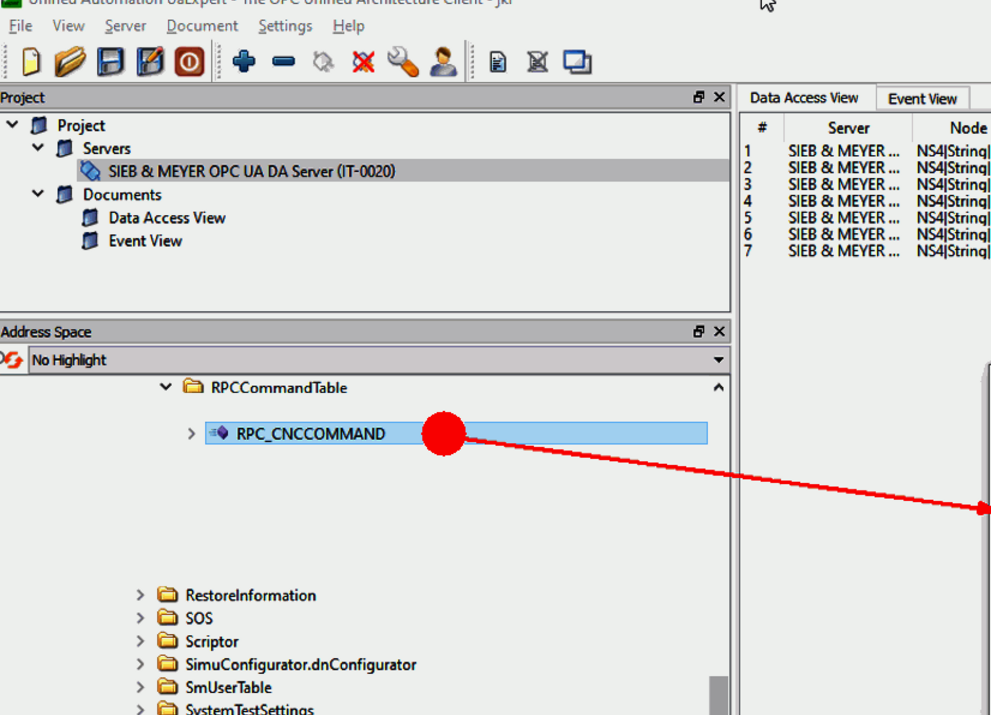
Task: Click the Open folder toolbar icon
Action: [70, 62]
